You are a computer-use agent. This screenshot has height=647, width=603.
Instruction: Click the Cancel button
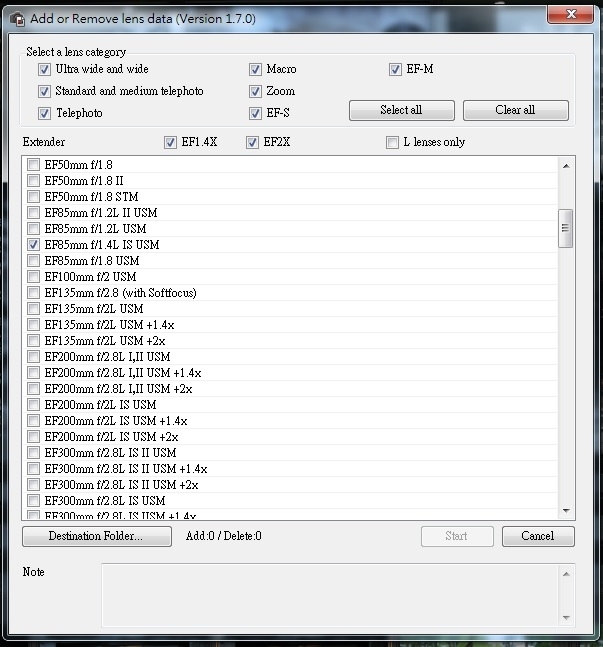(x=538, y=536)
